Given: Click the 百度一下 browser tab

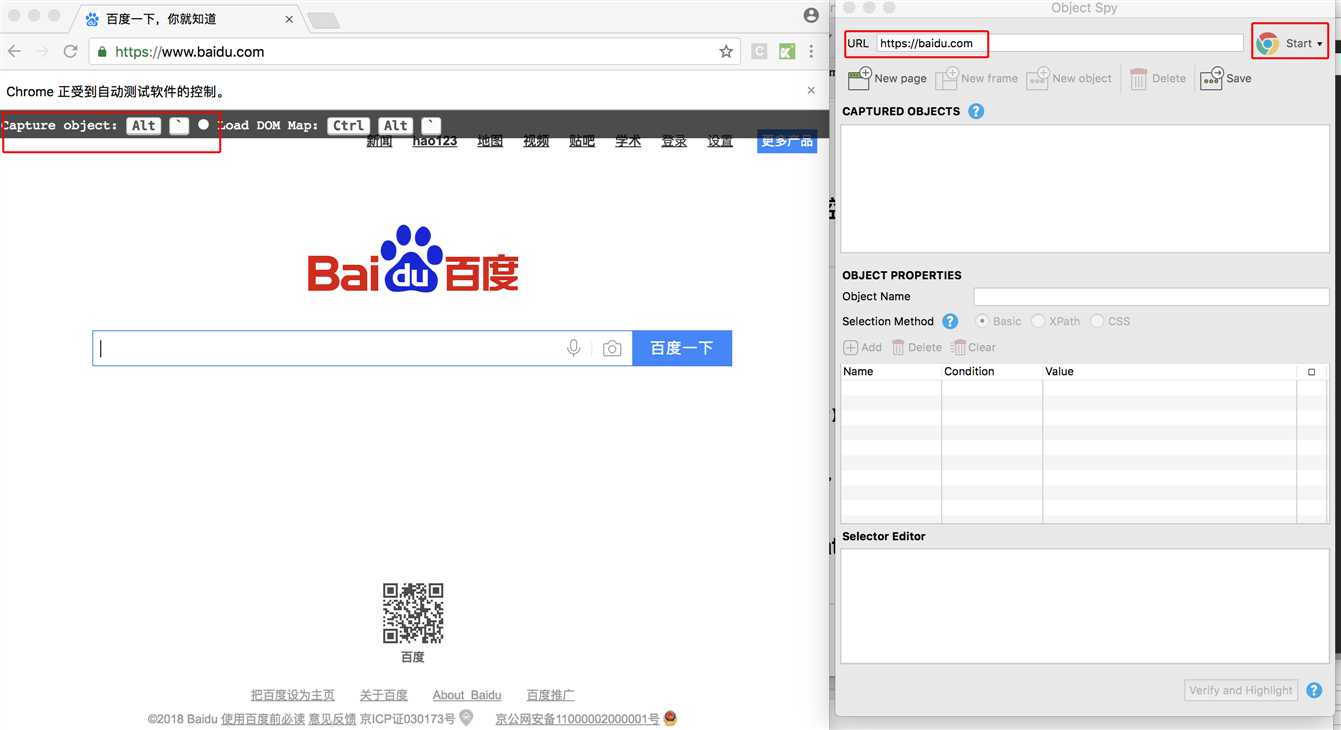Looking at the screenshot, I should (188, 19).
